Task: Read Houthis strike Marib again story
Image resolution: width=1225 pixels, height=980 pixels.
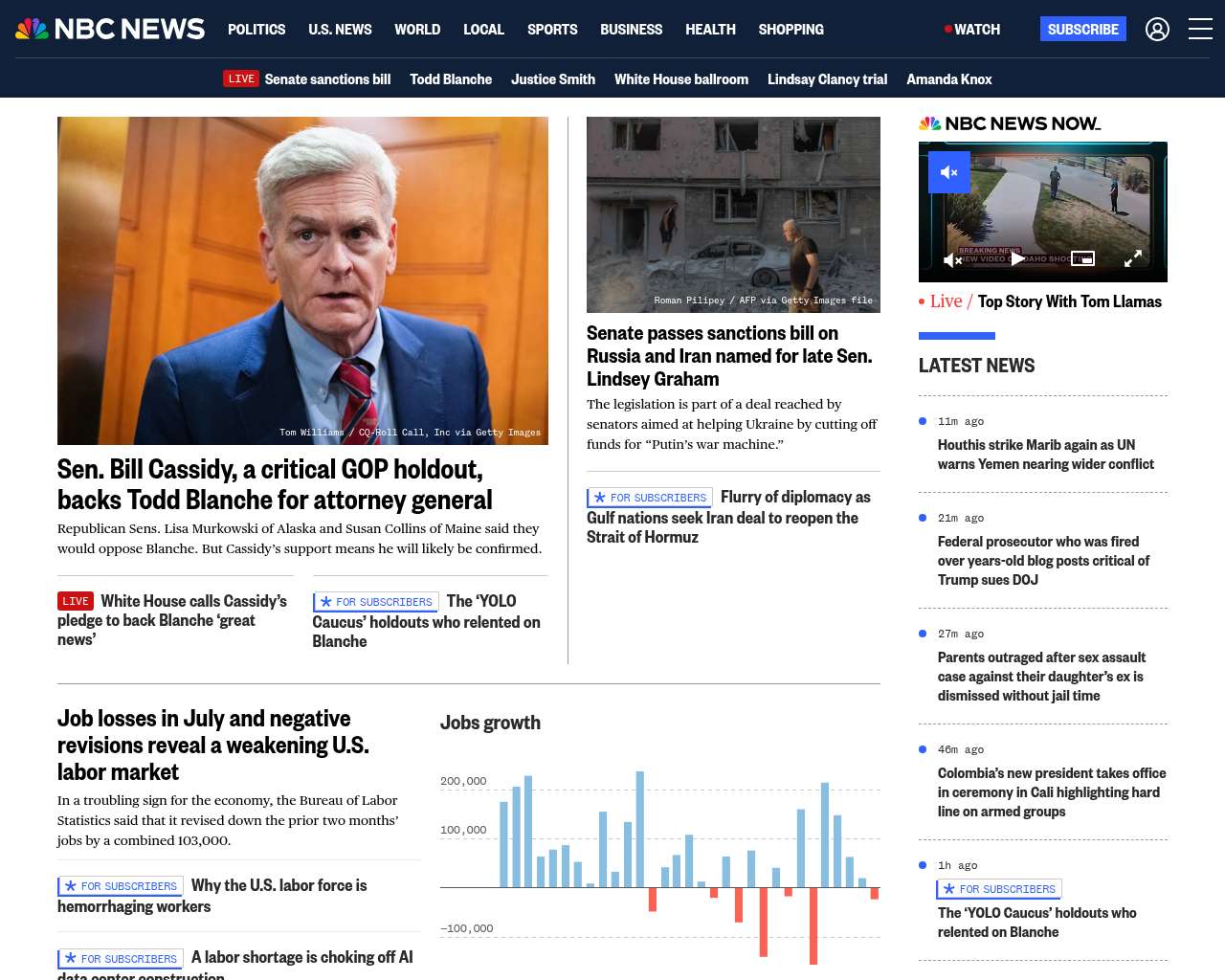Action: coord(1046,455)
